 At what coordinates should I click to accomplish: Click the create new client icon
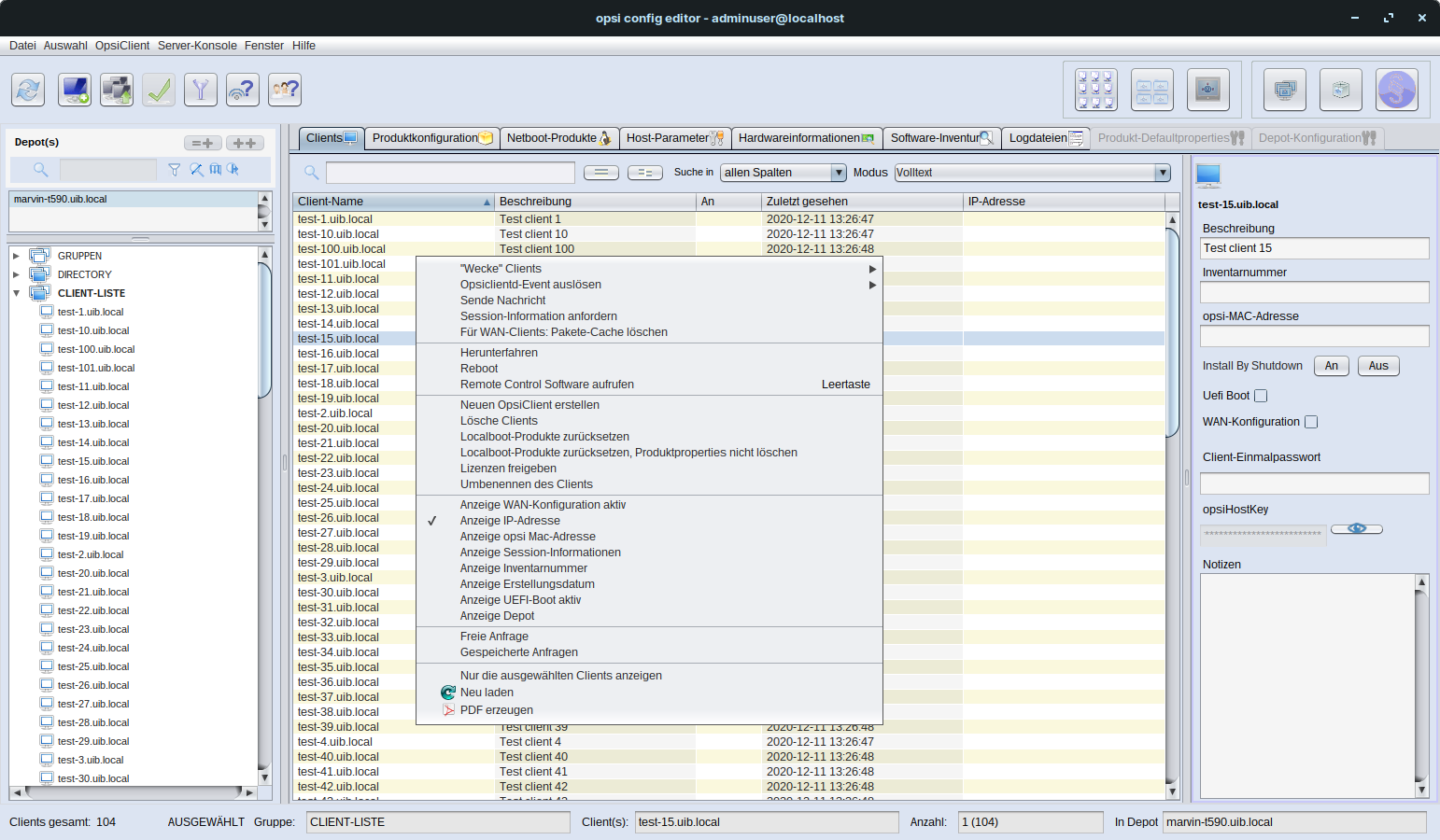pos(75,90)
